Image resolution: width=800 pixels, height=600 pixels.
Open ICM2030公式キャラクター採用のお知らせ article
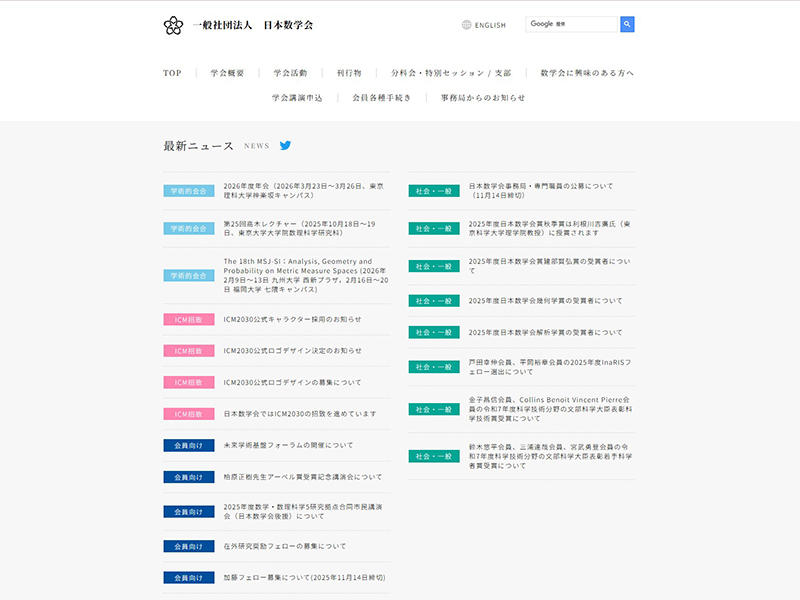292,319
